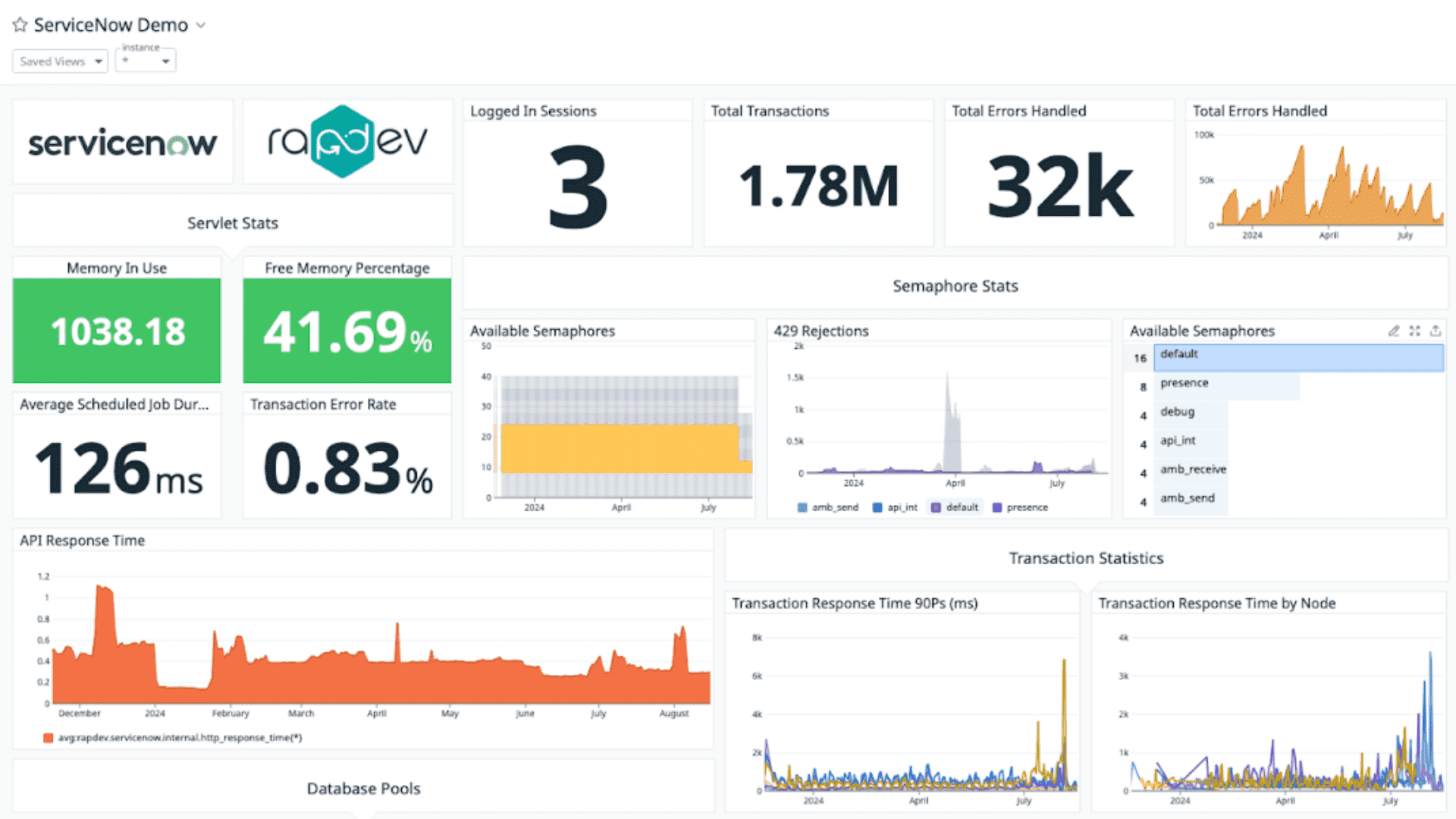The height and width of the screenshot is (819, 1456).
Task: Click the export icon on Available Semaphores widget
Action: click(x=1436, y=331)
